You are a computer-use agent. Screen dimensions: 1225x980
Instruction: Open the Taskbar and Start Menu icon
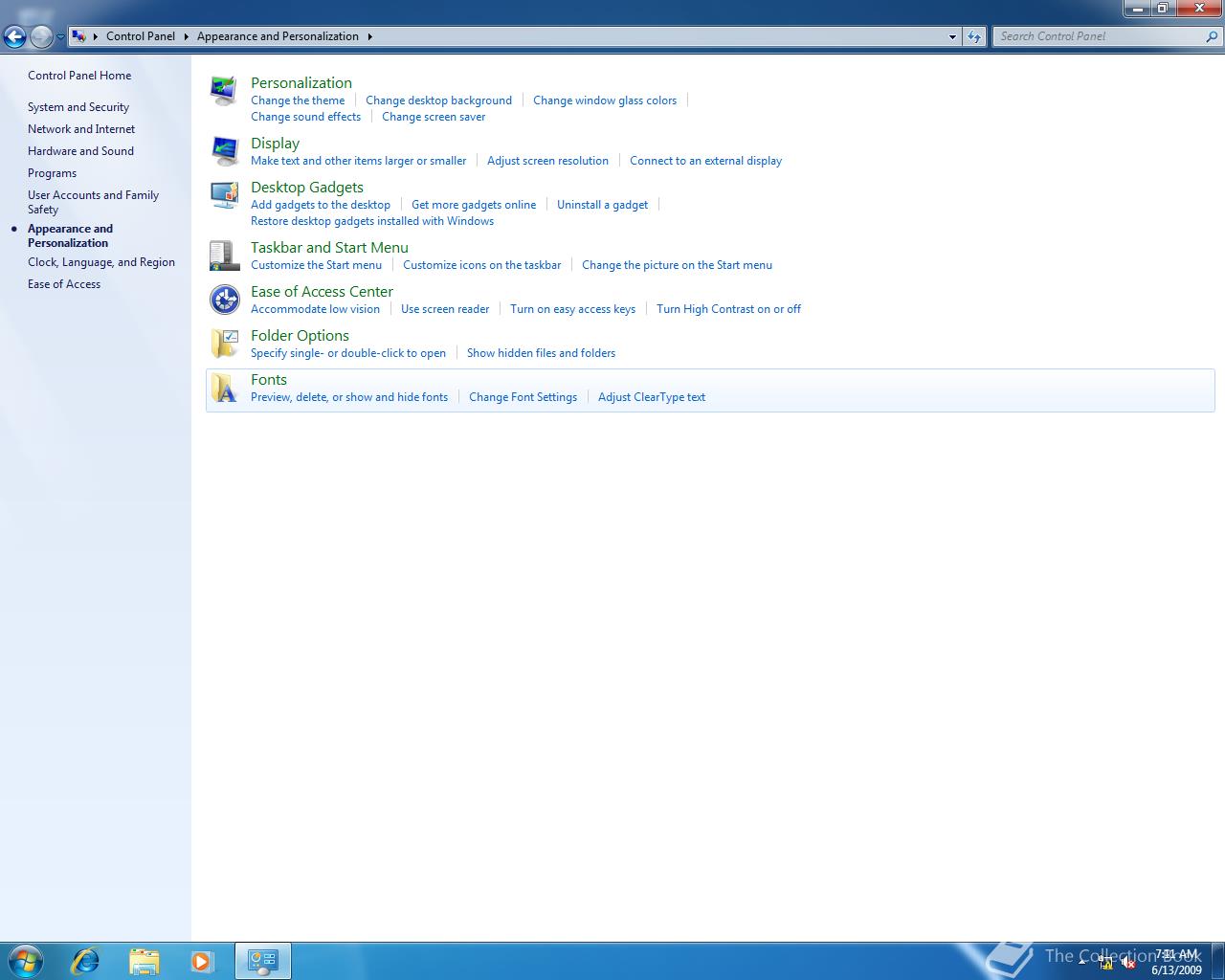(x=224, y=256)
